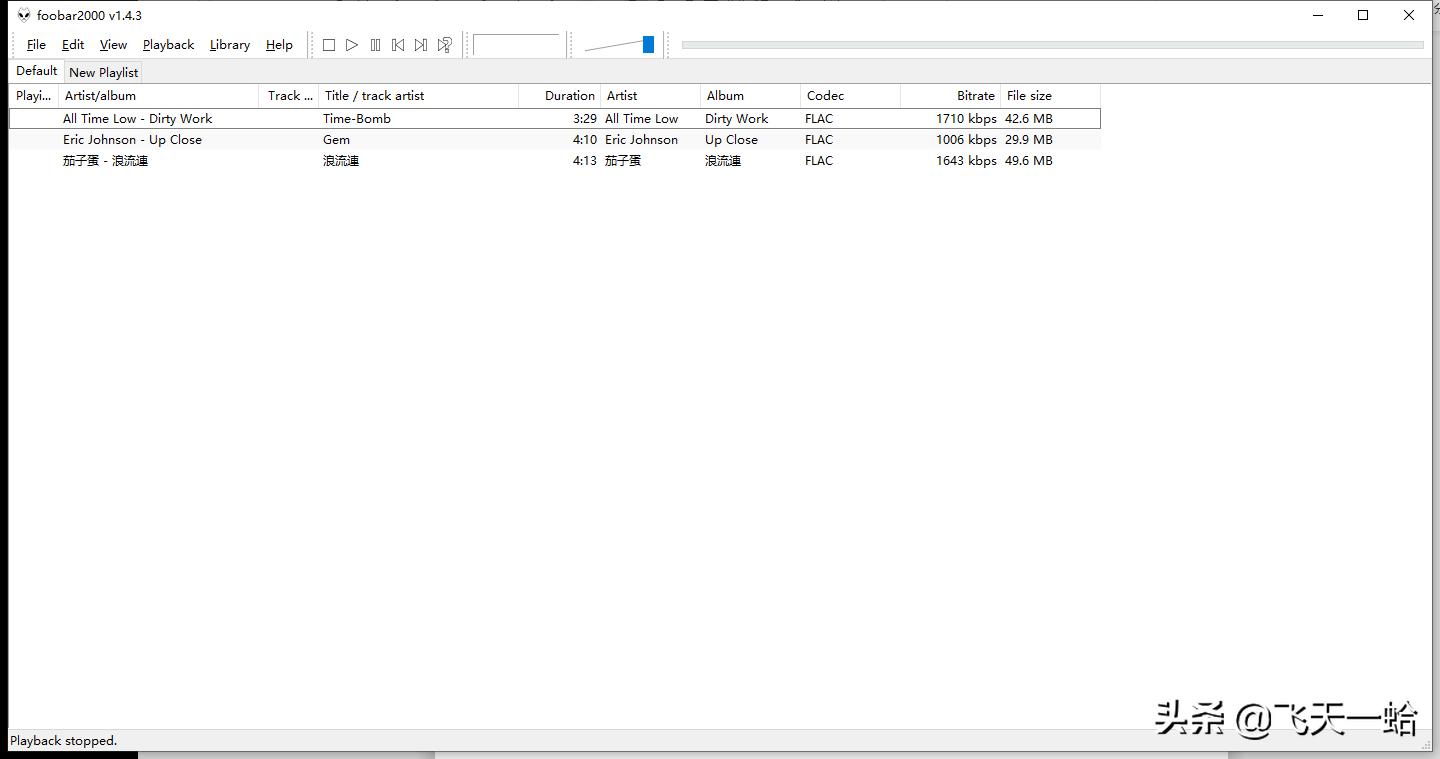The height and width of the screenshot is (759, 1440).
Task: Click the FLAC codec of the Time-Bomb row
Action: [x=819, y=118]
